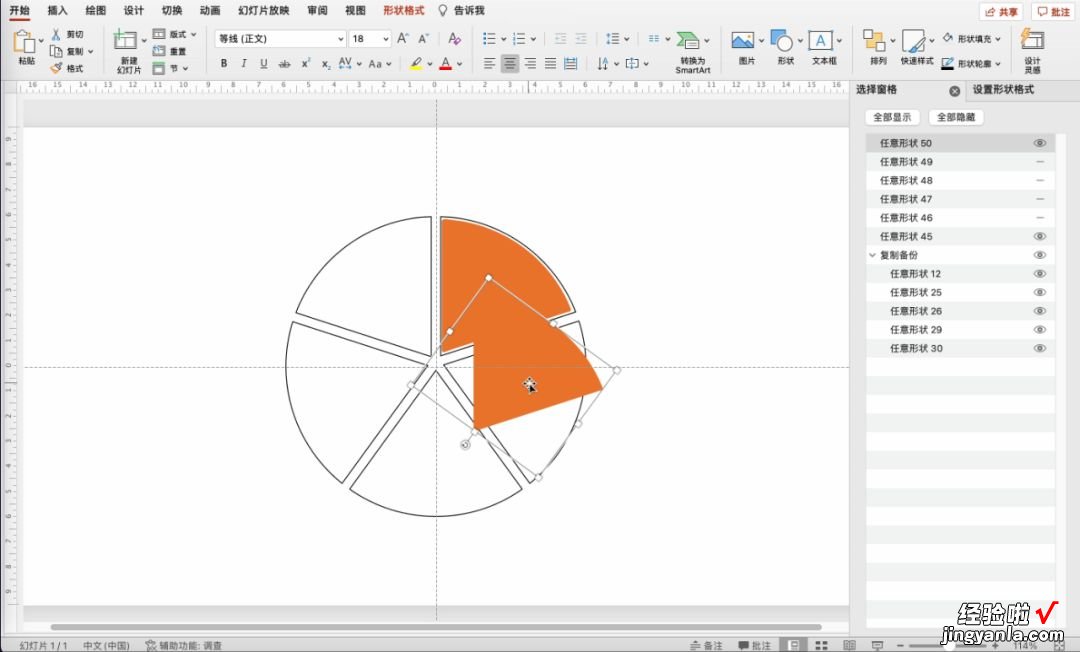Hide layer 任意形状 12 via eye icon
This screenshot has height=652, width=1080.
pyautogui.click(x=1039, y=273)
